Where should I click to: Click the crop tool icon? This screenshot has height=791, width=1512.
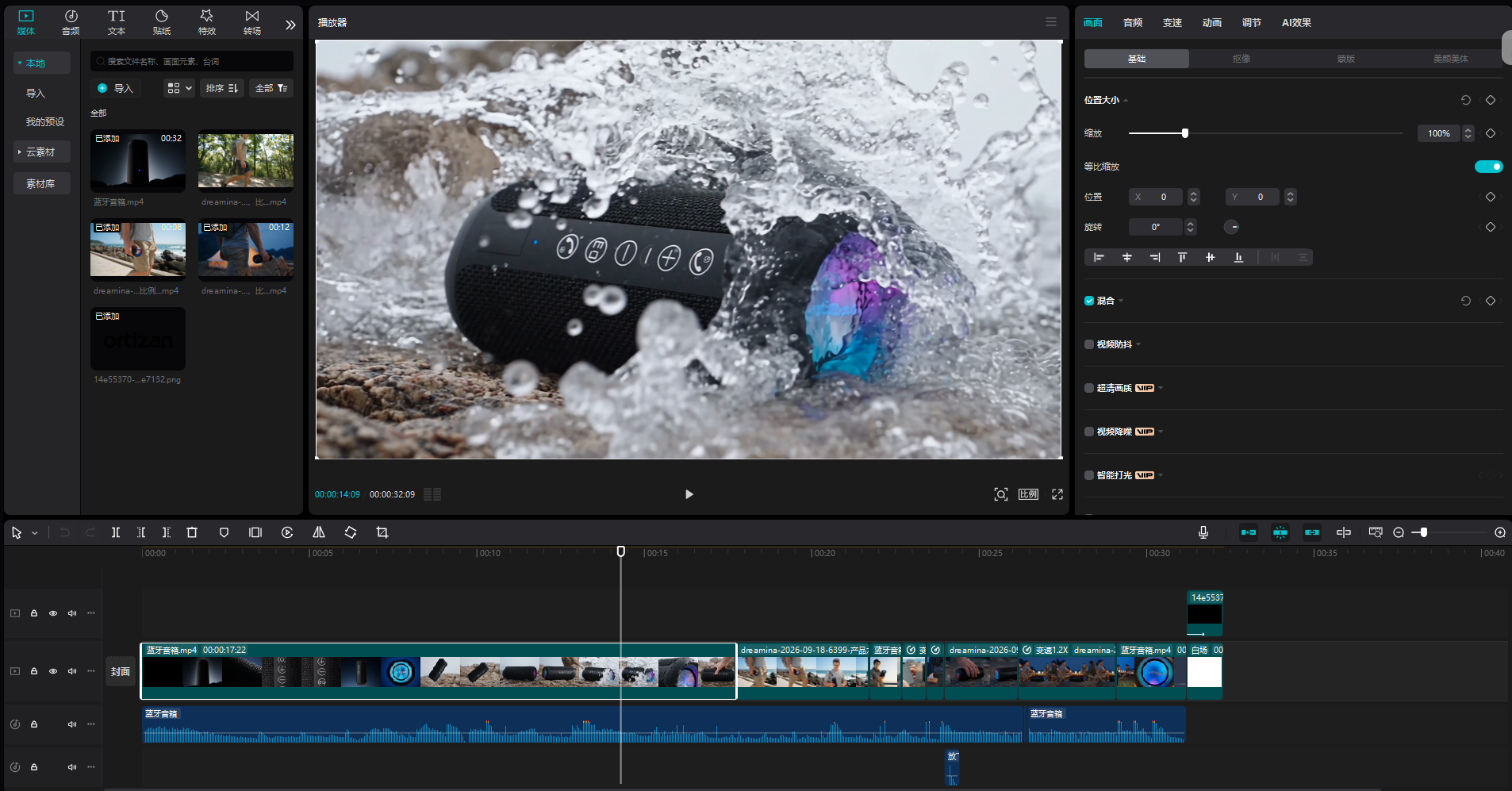point(382,532)
